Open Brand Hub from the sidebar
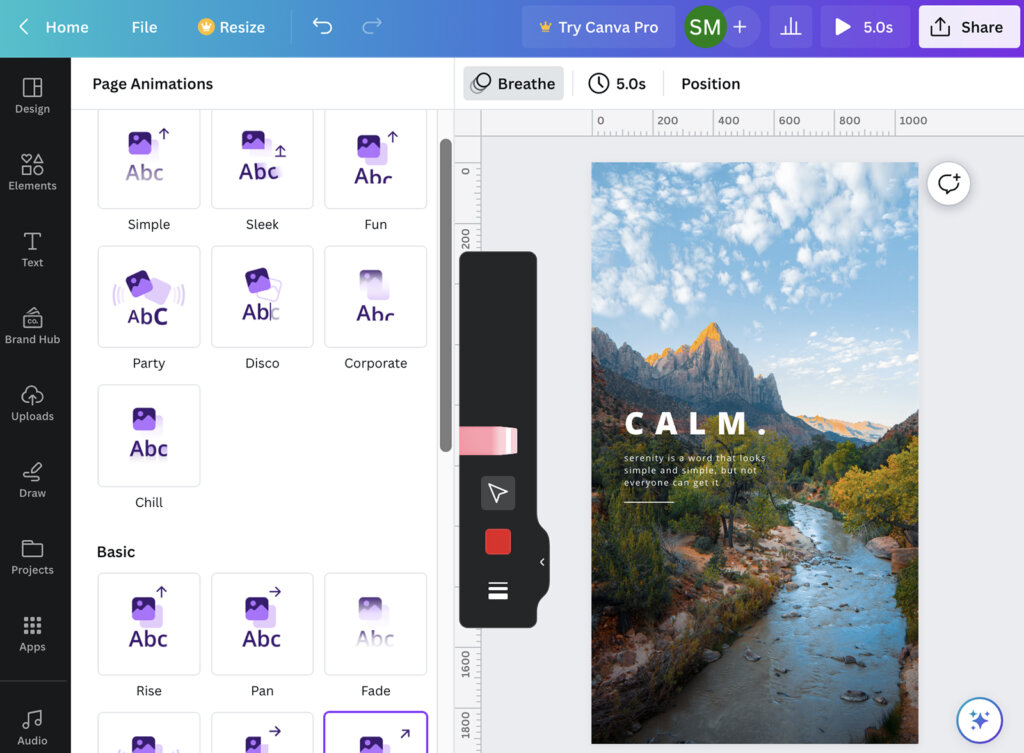 coord(33,325)
